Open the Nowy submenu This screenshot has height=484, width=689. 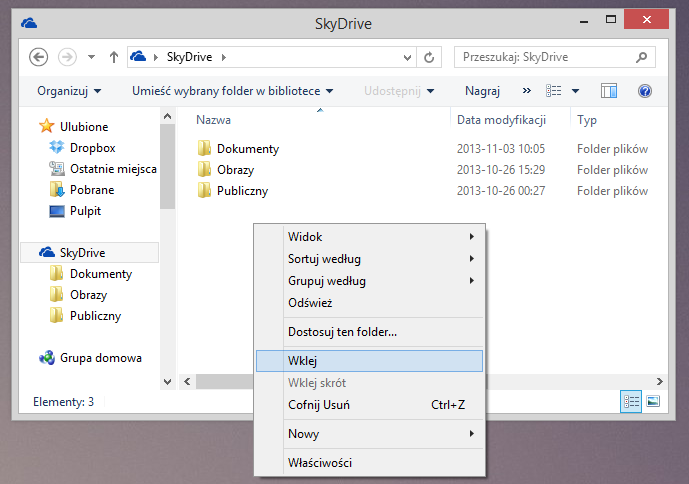click(x=369, y=434)
